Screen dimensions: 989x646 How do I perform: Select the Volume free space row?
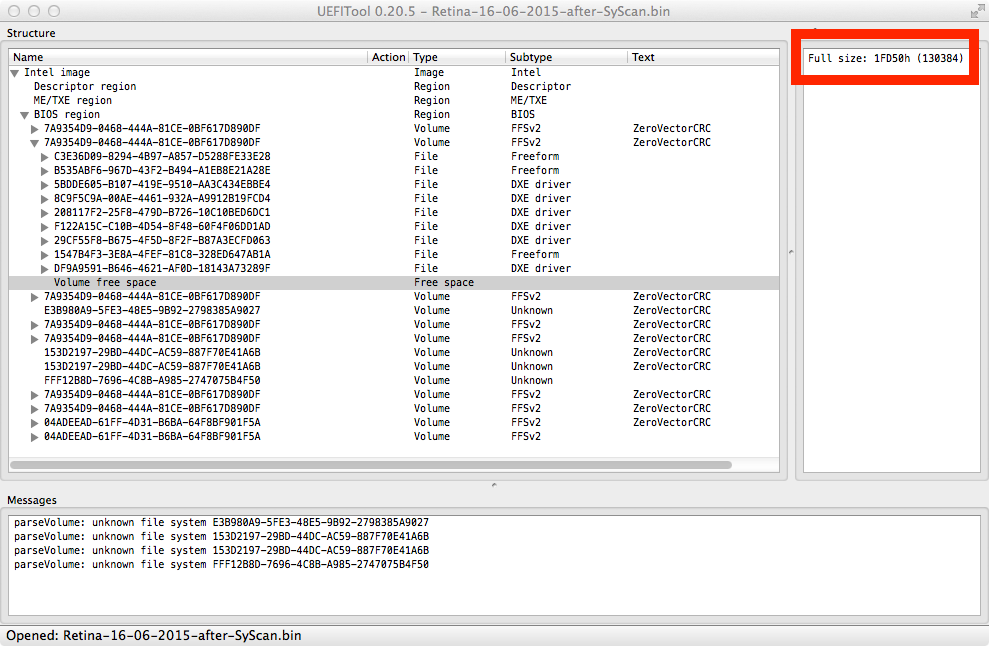point(104,283)
